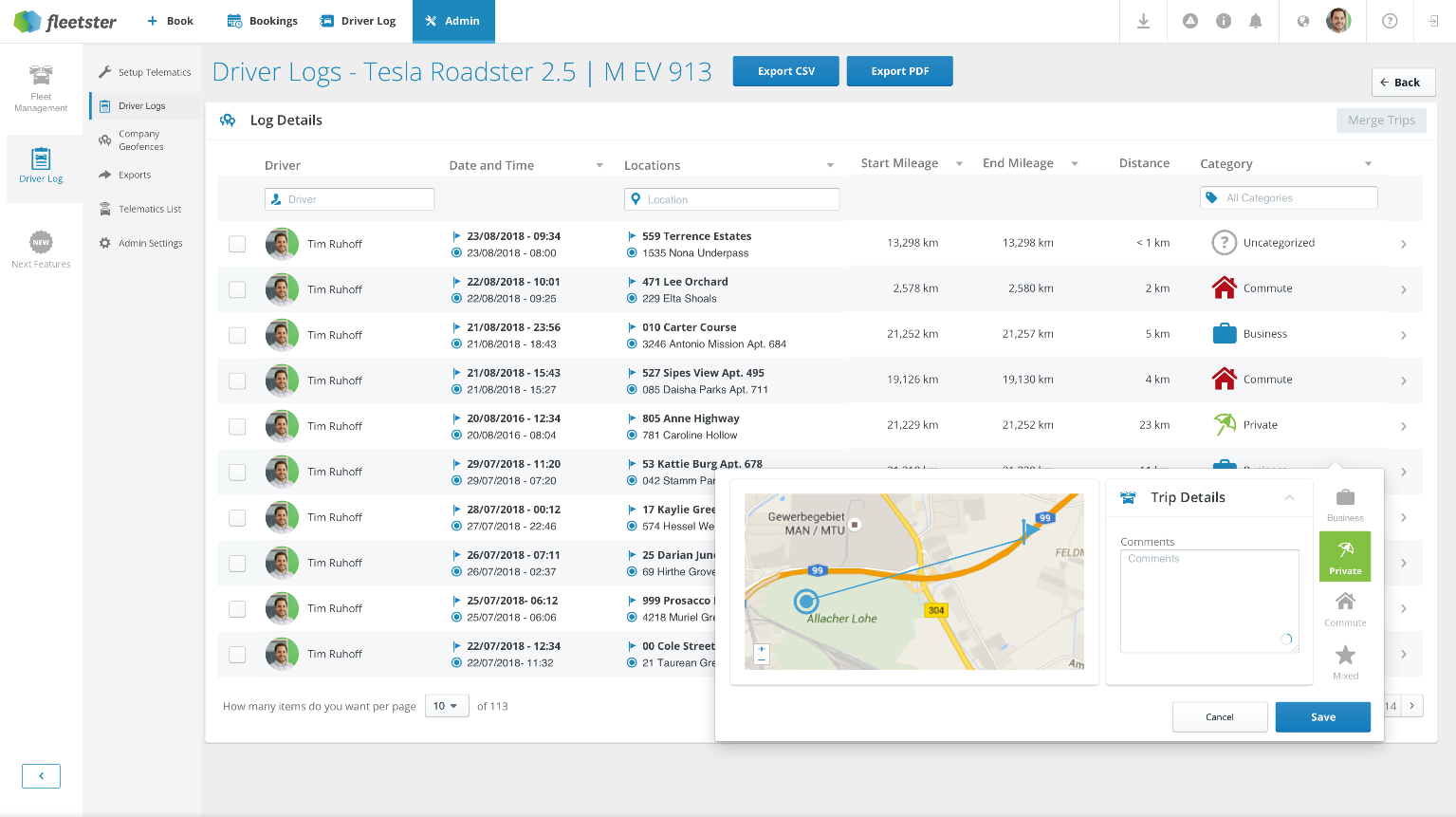
Task: Open the user profile avatar
Action: point(1338,21)
